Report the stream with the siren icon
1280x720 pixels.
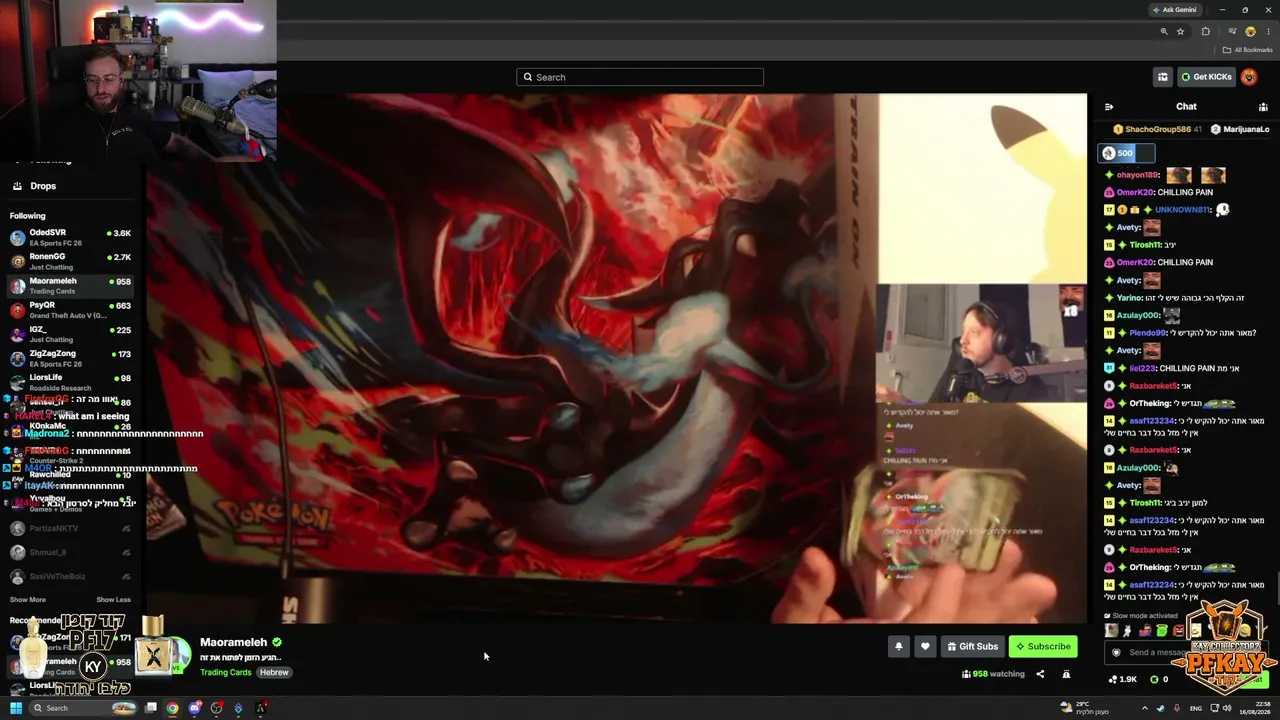1066,674
